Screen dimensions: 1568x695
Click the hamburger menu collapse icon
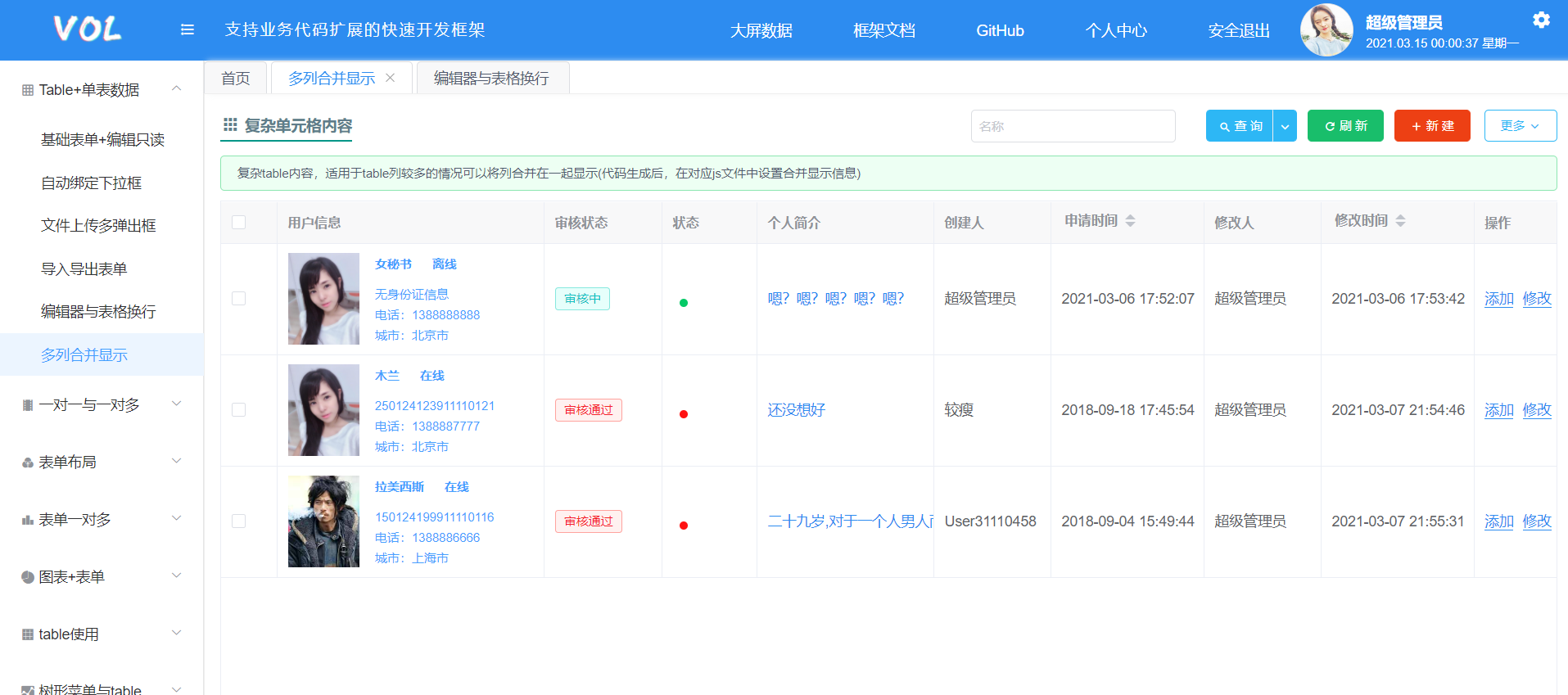click(x=187, y=30)
